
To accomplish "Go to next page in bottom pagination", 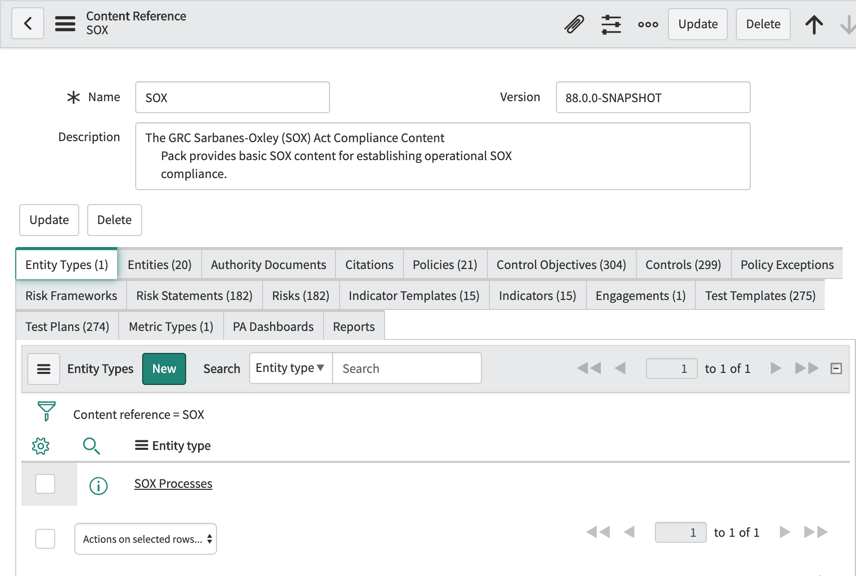I will (x=785, y=532).
